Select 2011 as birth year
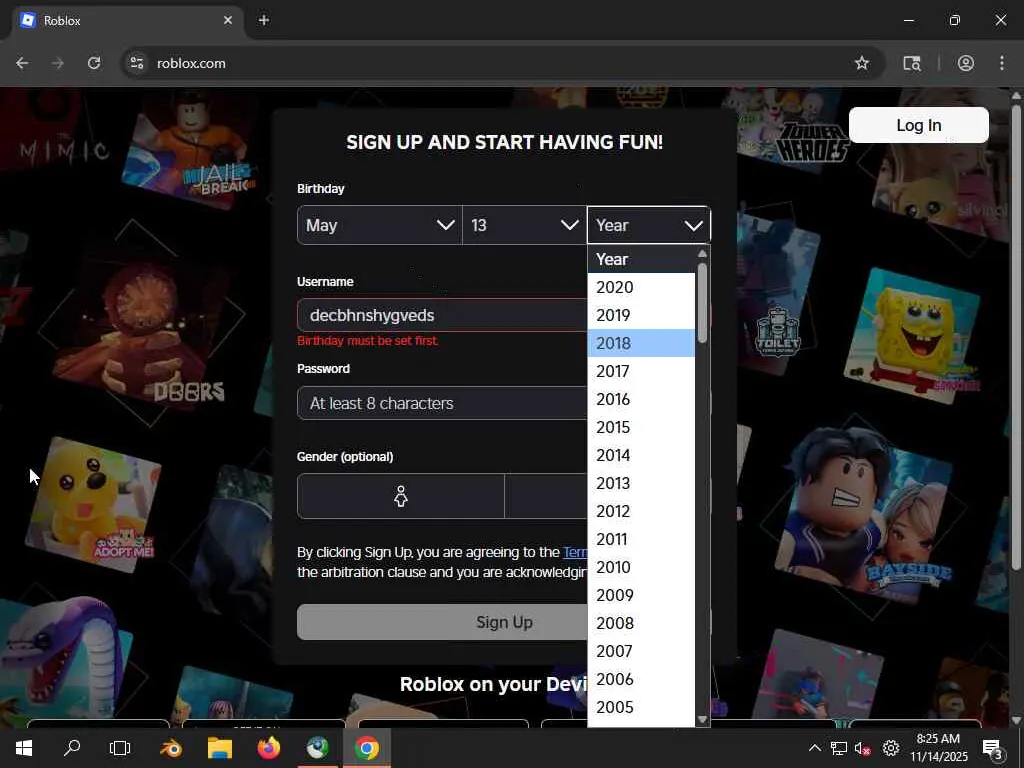Image resolution: width=1024 pixels, height=768 pixels. 641,539
